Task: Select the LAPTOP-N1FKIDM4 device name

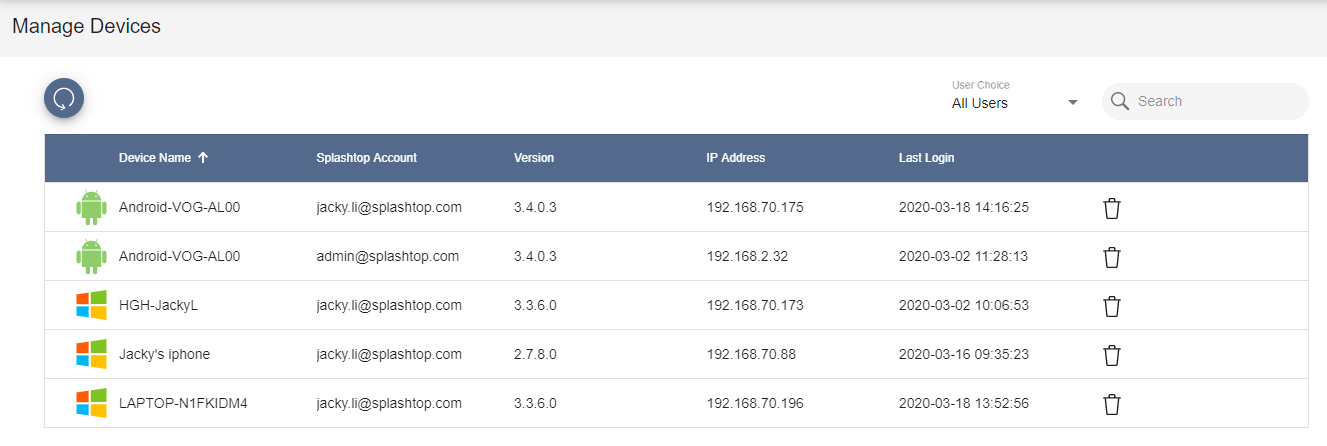Action: (x=183, y=403)
